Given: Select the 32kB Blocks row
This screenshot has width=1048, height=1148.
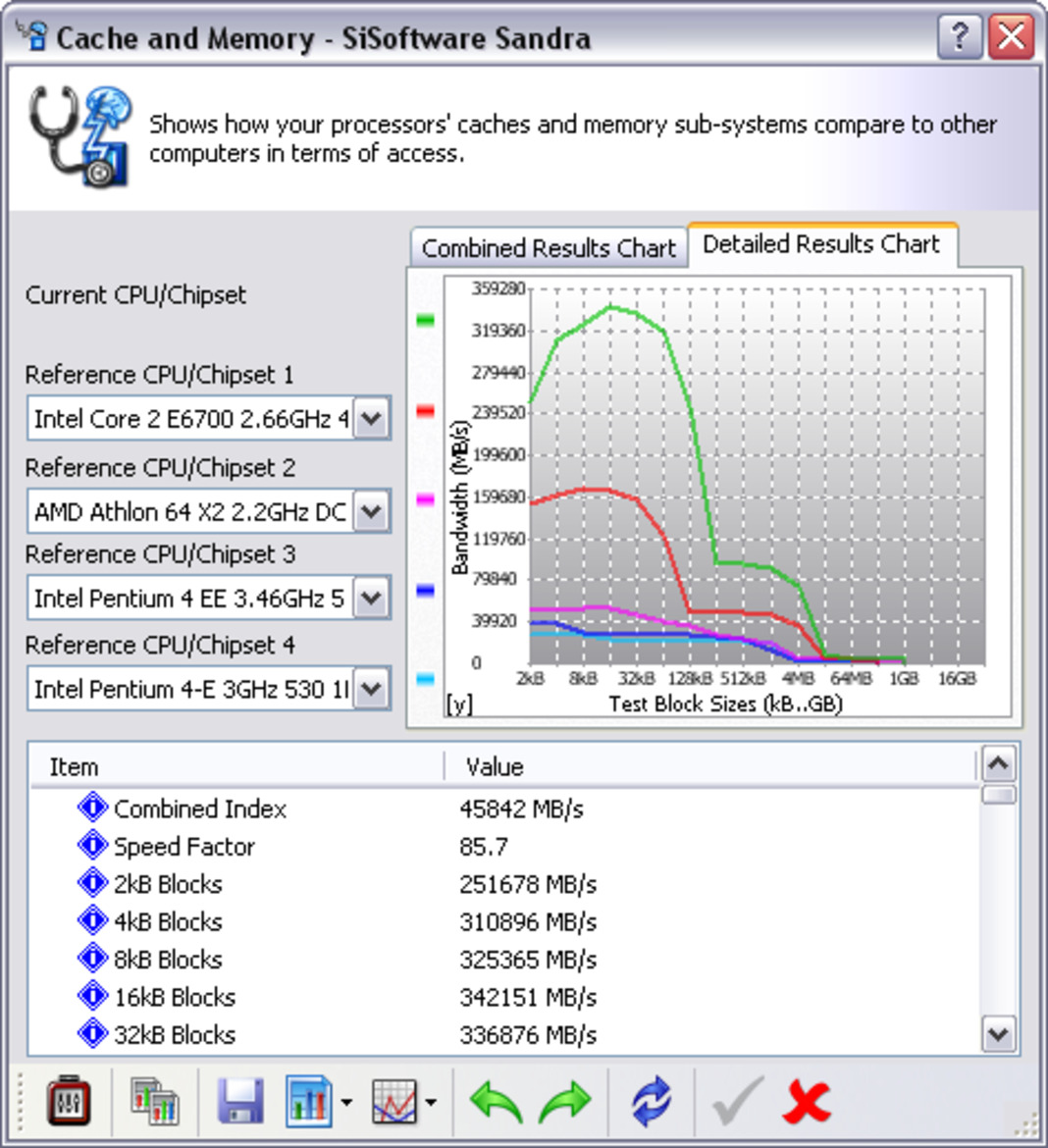Looking at the screenshot, I should [503, 1035].
